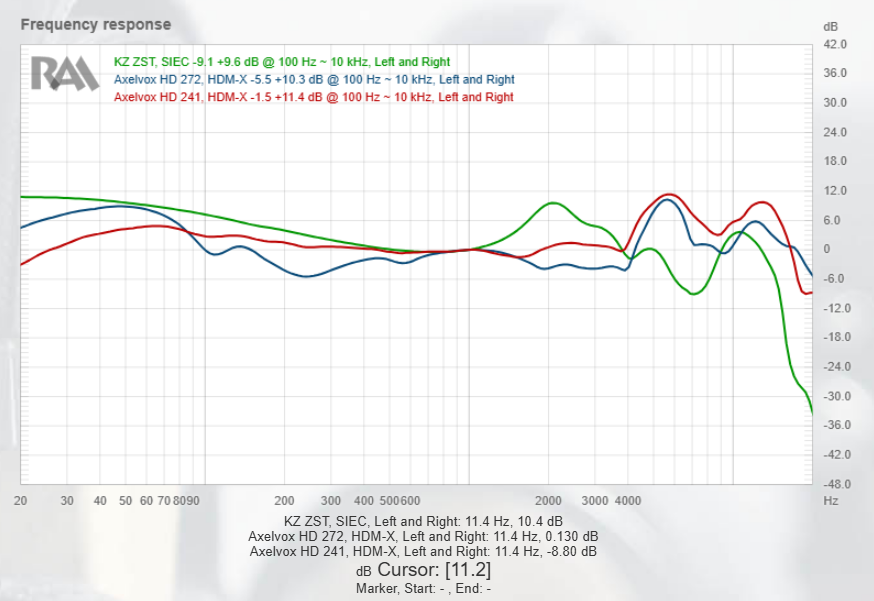Screen dimensions: 874x601
Task: Click the -24.0 dB axis label
Action: coord(837,366)
